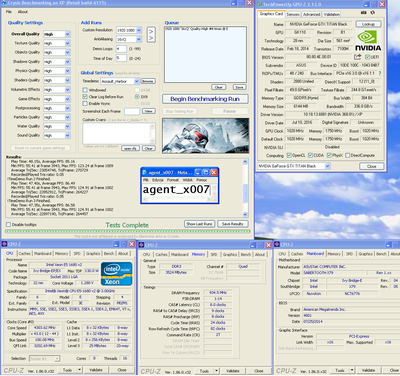Click the Results log vertical scrollbar
Viewport: 400px width, 376px height.
245,188
